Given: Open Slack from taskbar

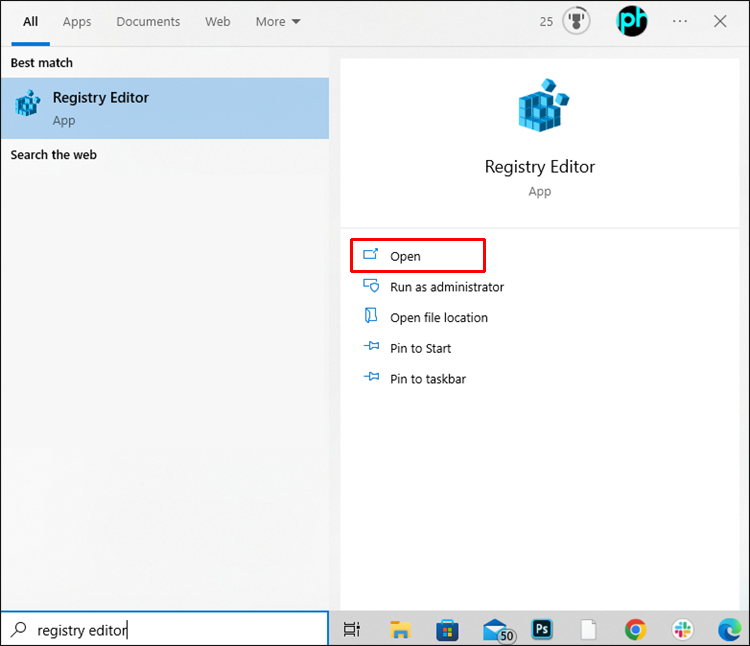Looking at the screenshot, I should coord(682,629).
